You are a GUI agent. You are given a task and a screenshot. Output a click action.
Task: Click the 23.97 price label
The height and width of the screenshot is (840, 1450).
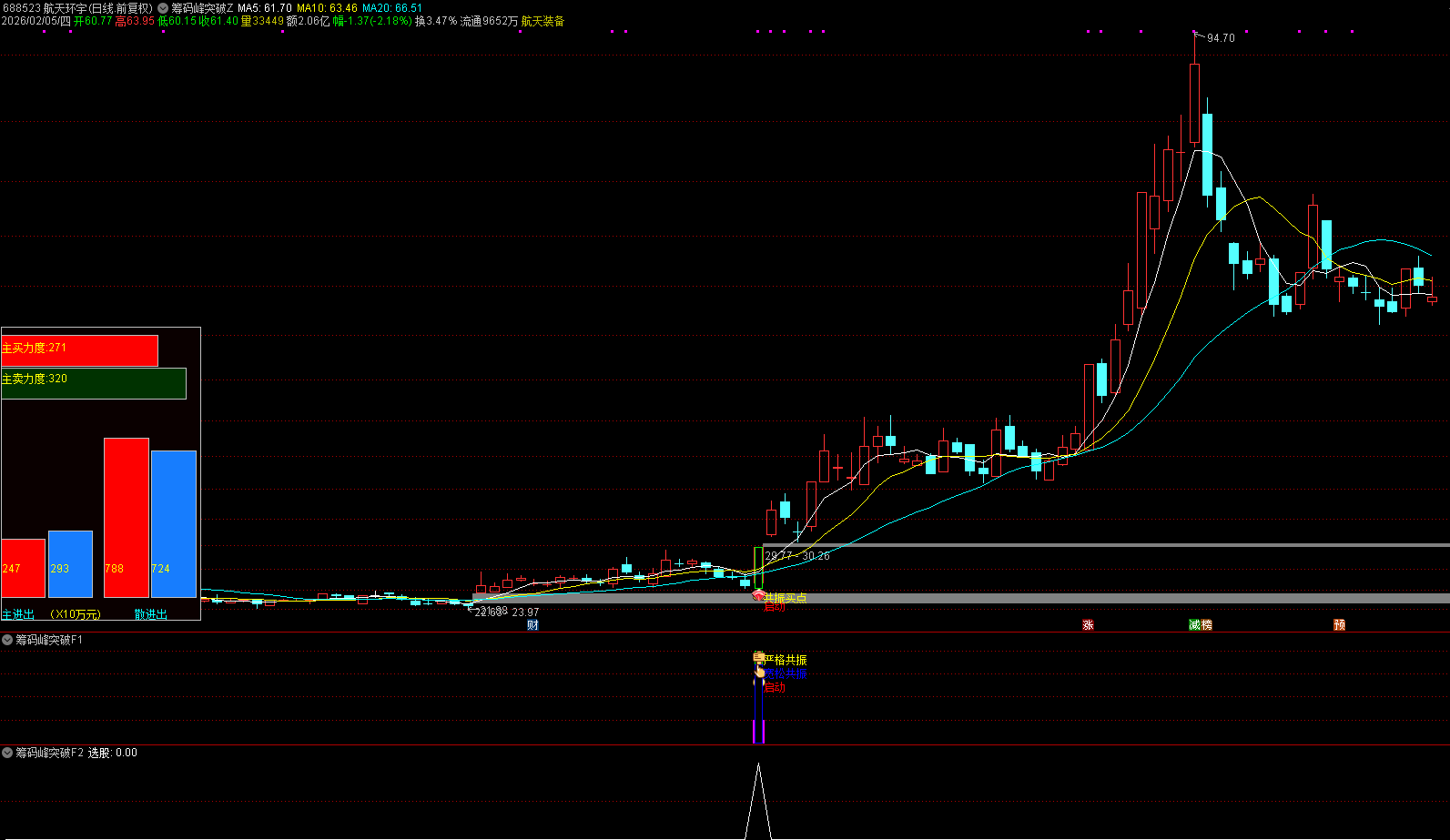tap(526, 612)
